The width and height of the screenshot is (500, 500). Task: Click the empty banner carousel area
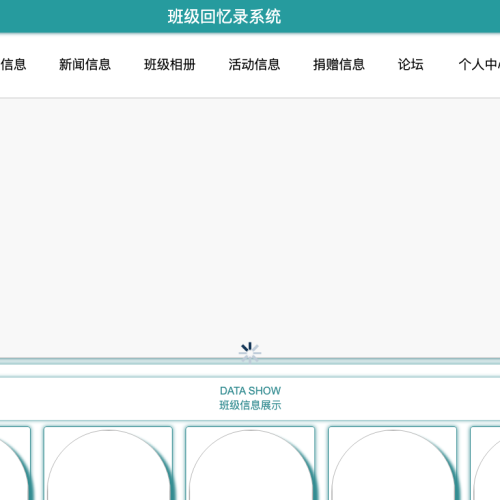click(250, 228)
